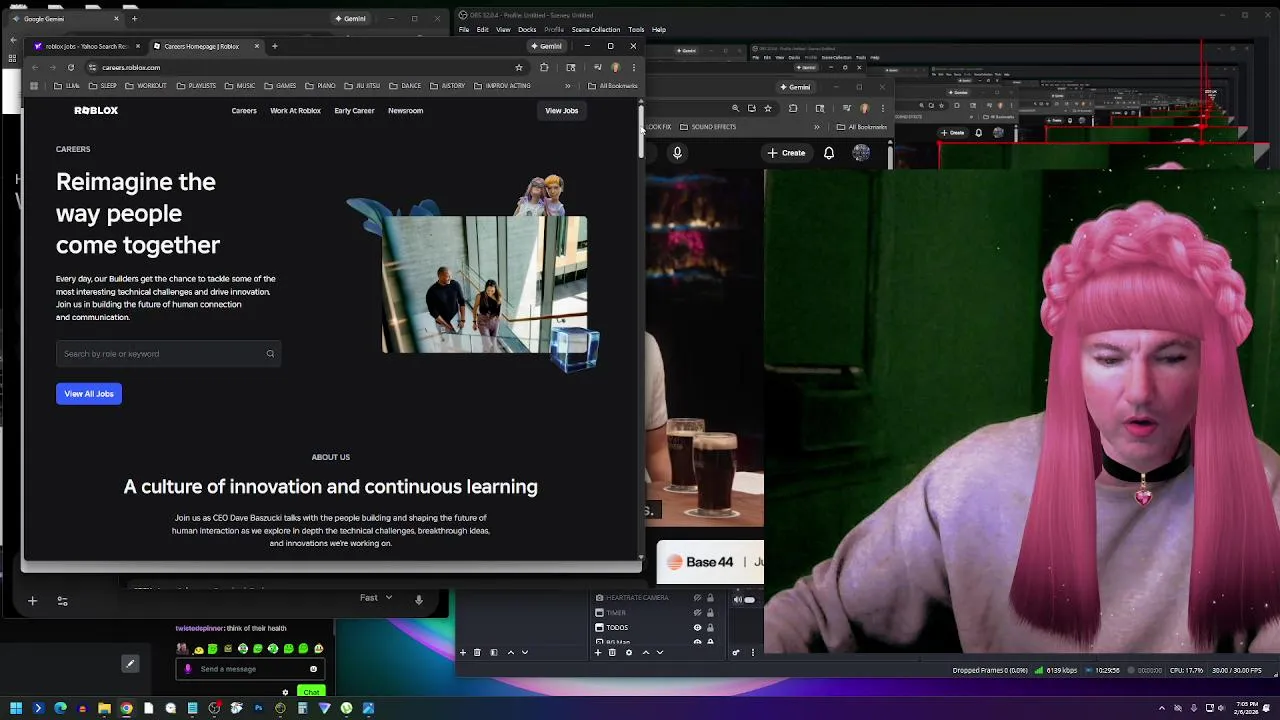Open the Windows Start button
1280x720 pixels.
[16, 708]
